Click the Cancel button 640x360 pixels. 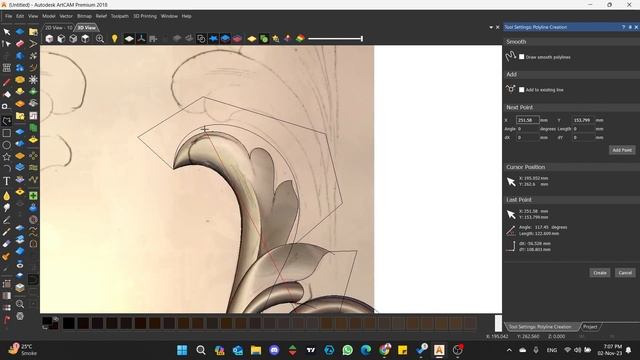(x=625, y=273)
